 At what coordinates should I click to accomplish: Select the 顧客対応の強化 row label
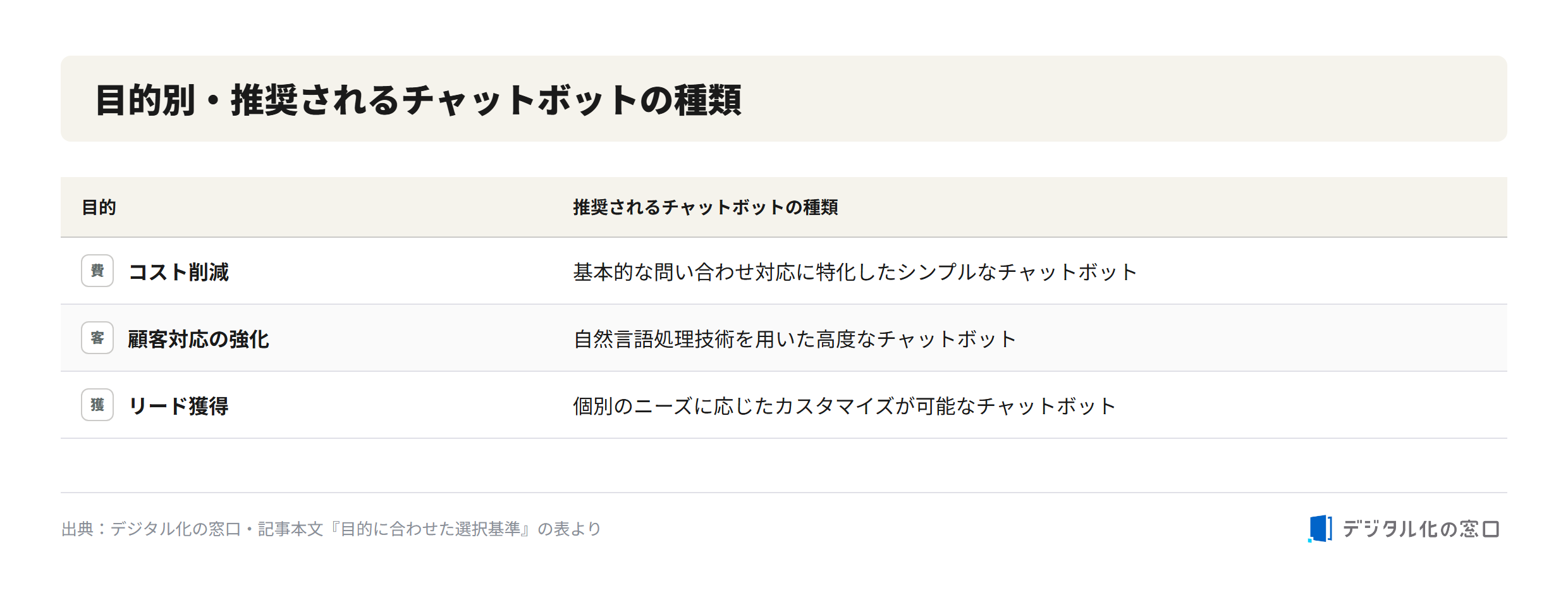[199, 339]
